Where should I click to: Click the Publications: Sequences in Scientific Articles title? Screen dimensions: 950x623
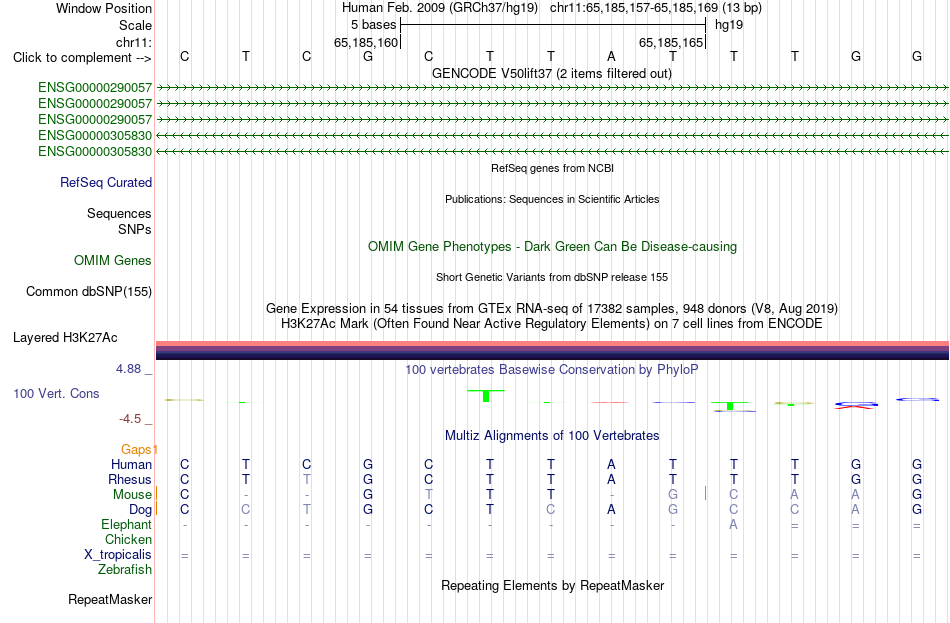(x=552, y=199)
